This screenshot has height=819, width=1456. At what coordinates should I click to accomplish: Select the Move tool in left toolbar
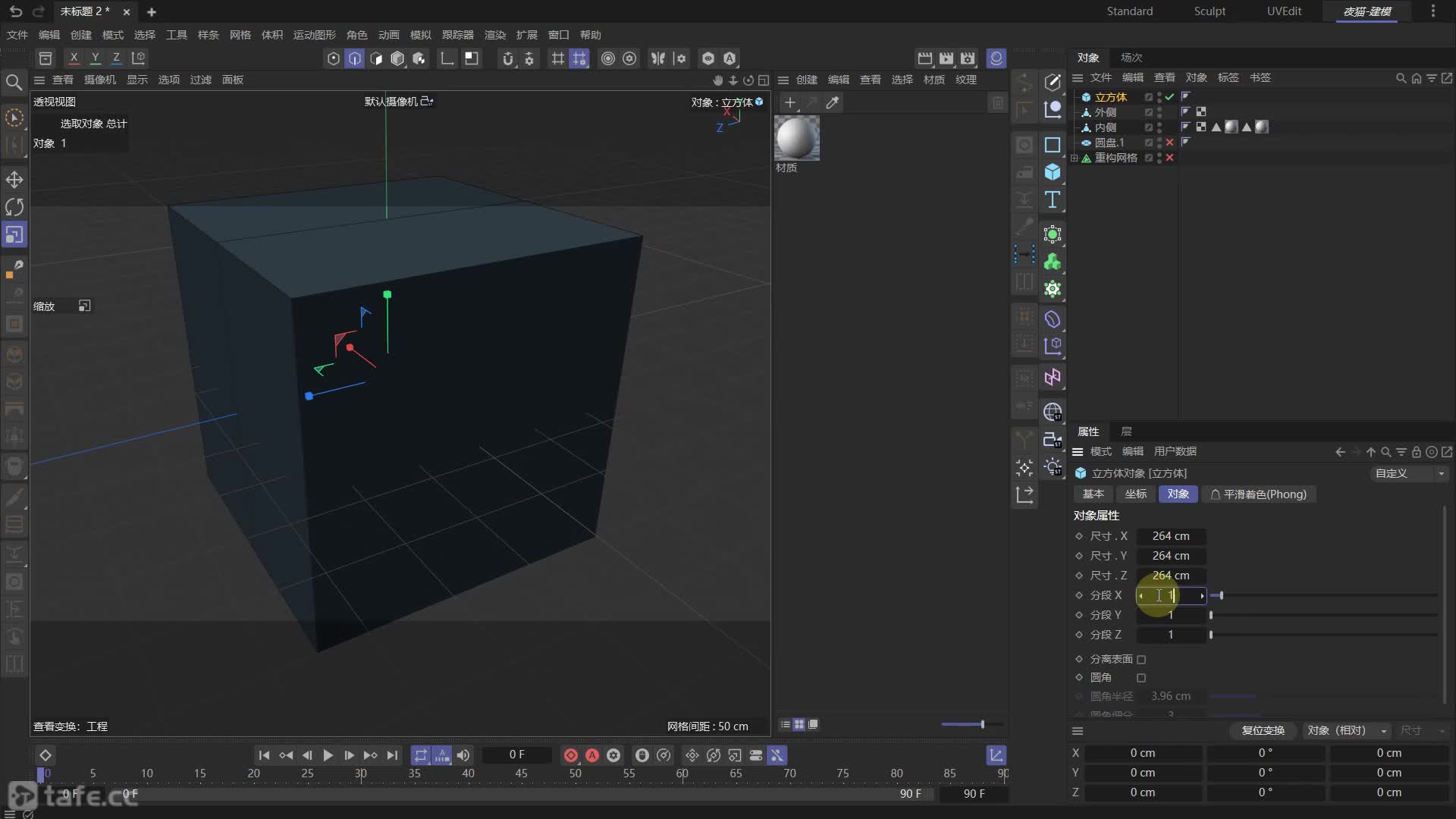14,180
